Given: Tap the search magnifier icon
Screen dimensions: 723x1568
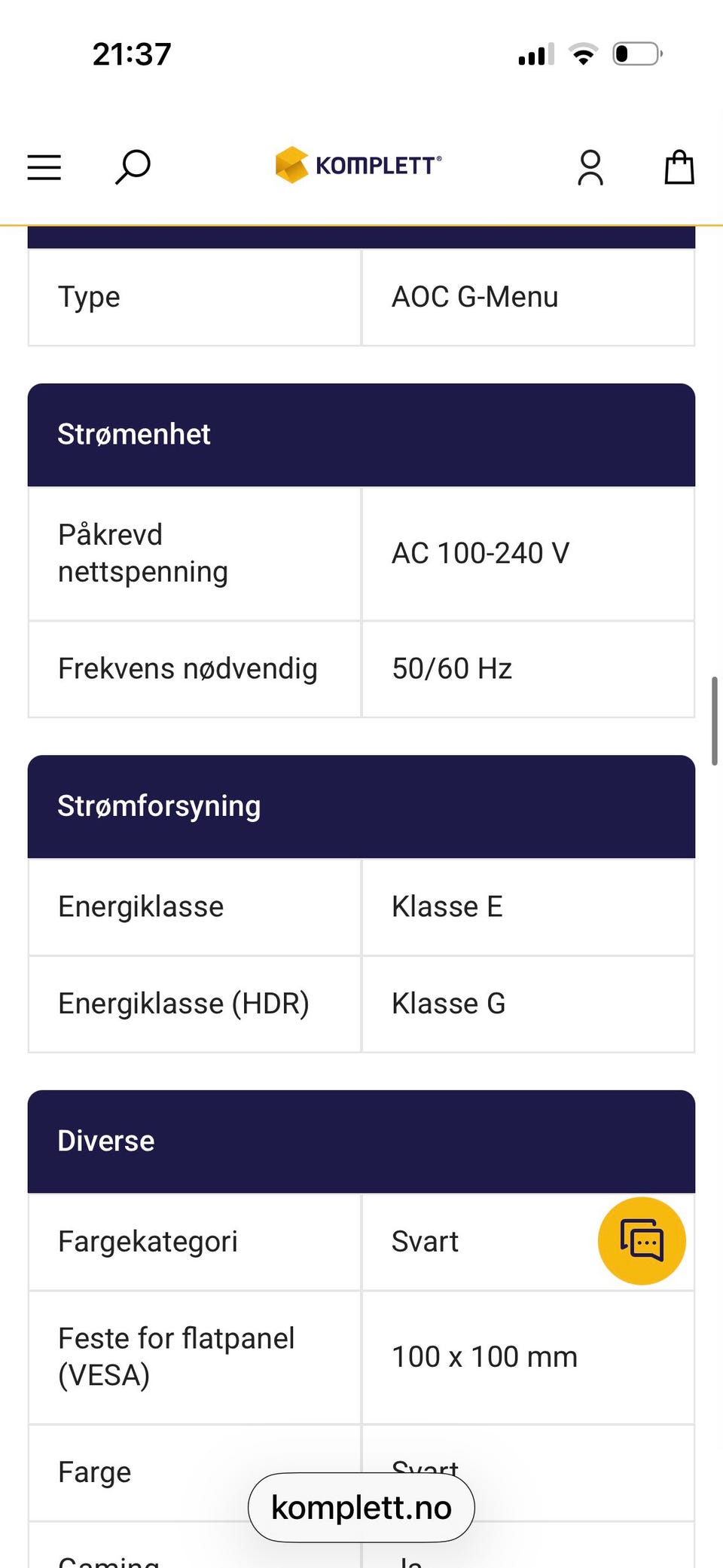Looking at the screenshot, I should [x=133, y=167].
